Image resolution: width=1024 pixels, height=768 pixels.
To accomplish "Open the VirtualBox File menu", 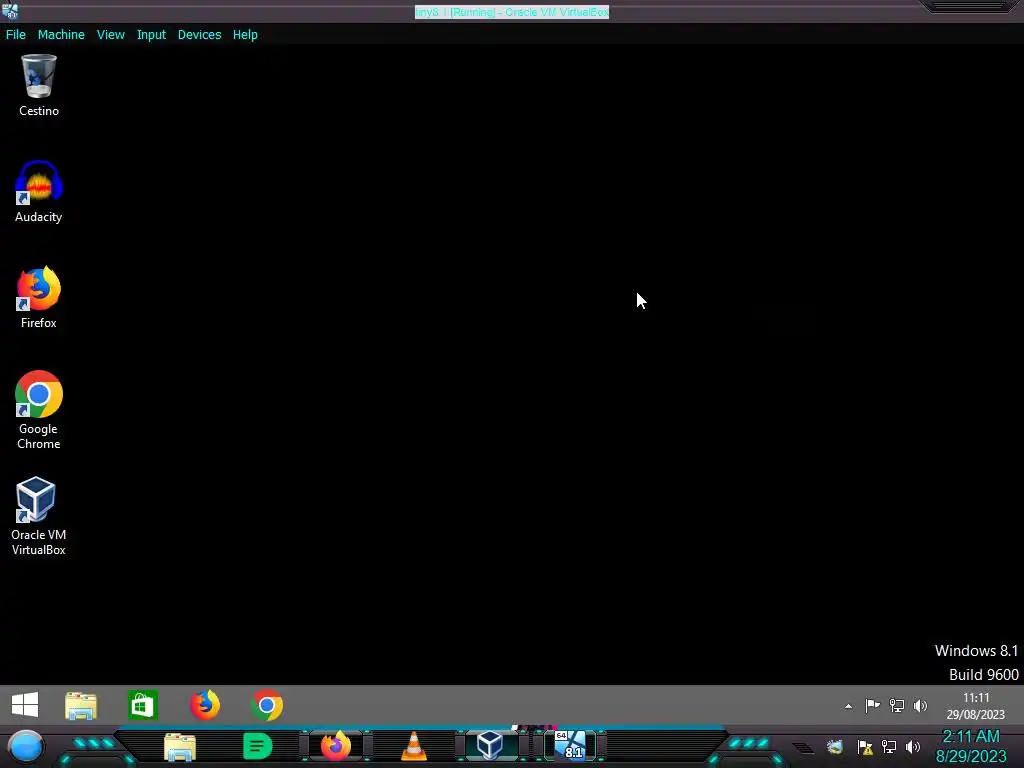I will pyautogui.click(x=16, y=35).
